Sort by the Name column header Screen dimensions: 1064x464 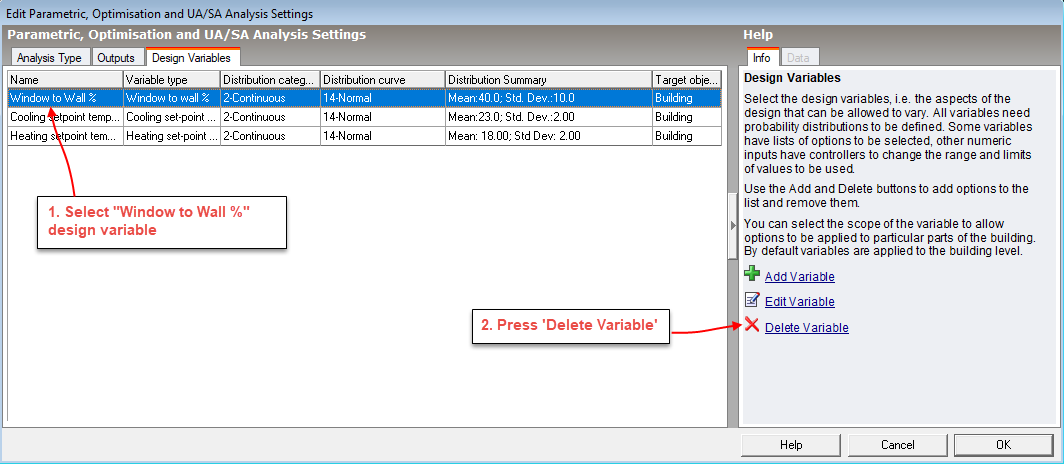pos(65,79)
